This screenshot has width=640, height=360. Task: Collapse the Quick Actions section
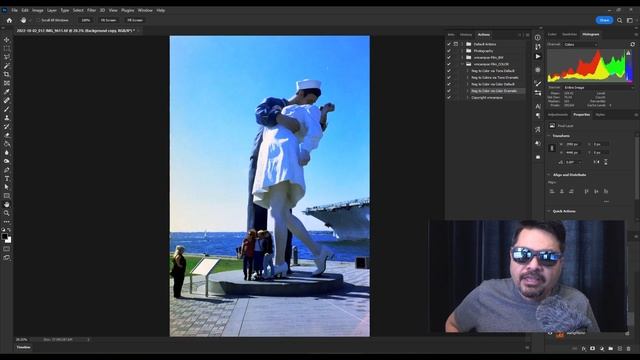(549, 211)
